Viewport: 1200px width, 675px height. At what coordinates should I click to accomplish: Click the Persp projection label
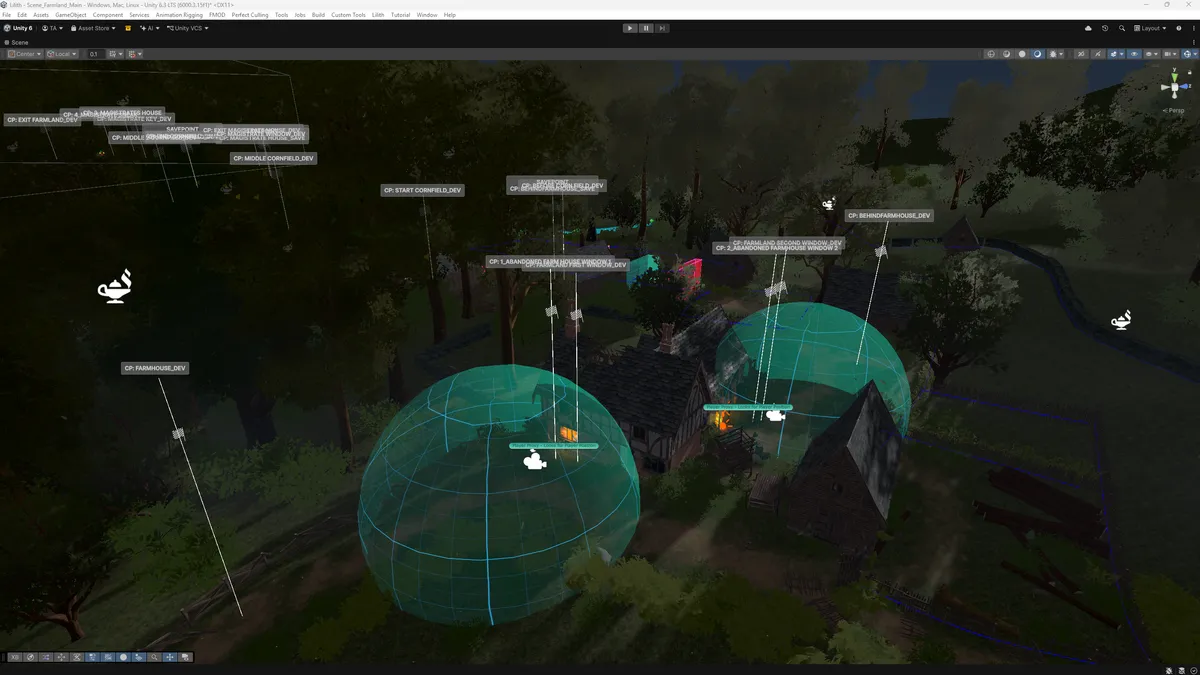point(1175,110)
